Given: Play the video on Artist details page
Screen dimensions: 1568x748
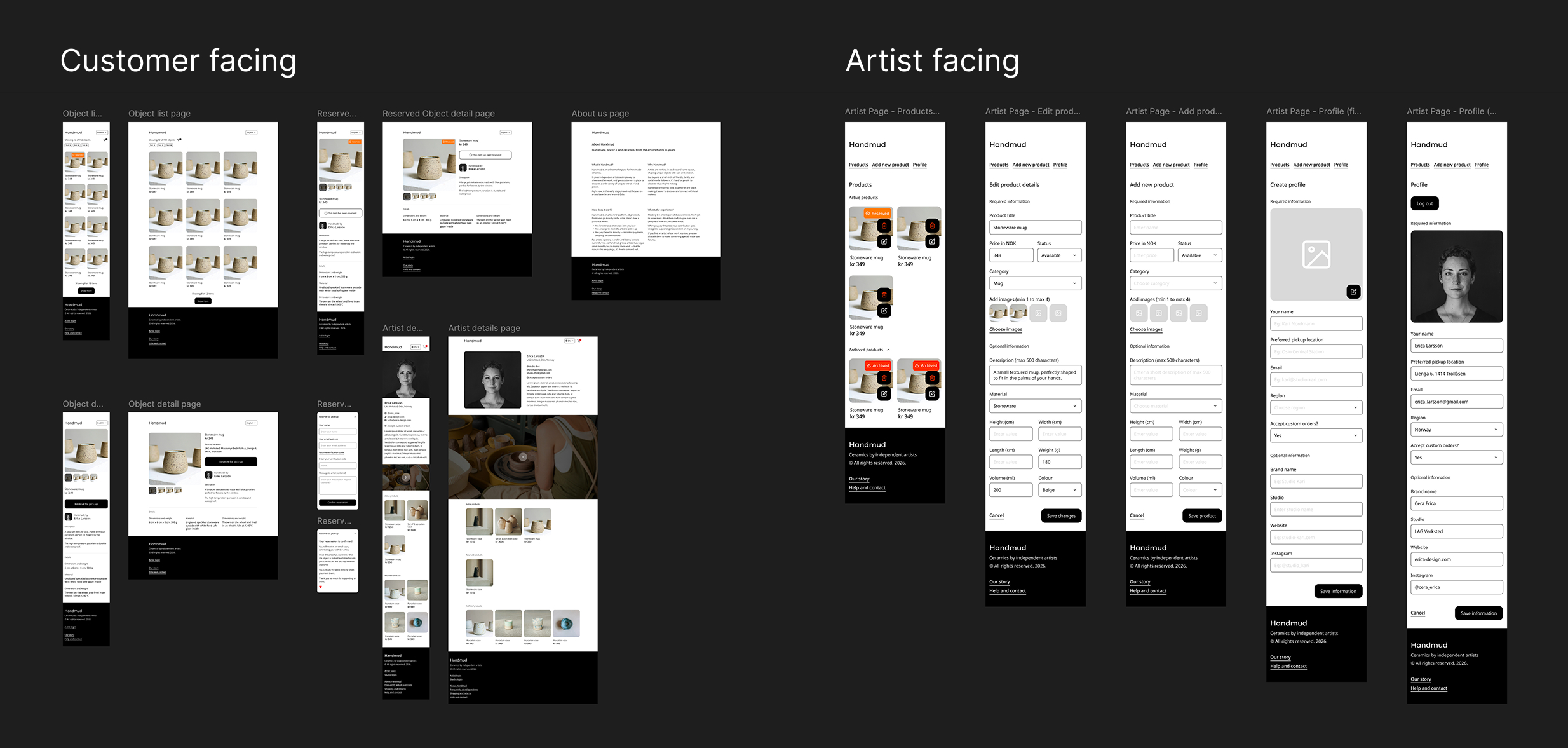Looking at the screenshot, I should point(523,456).
